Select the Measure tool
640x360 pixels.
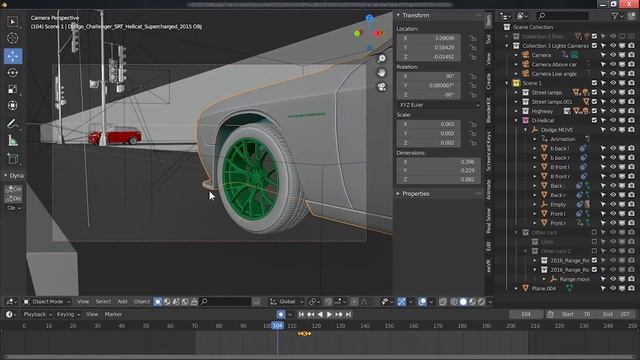(13, 141)
